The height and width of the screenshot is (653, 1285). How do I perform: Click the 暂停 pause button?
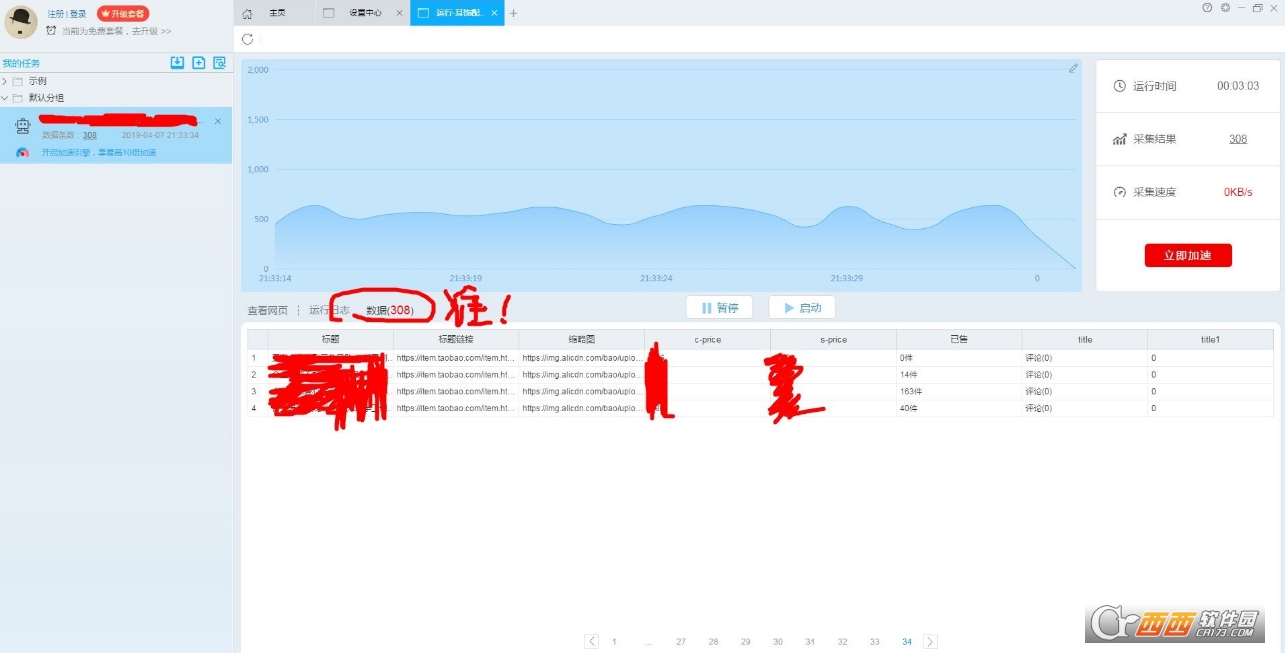(719, 308)
